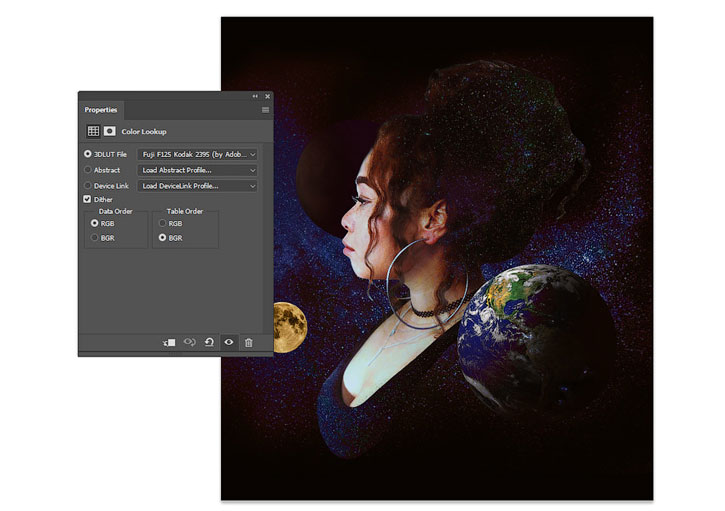View previous state icon

190,342
